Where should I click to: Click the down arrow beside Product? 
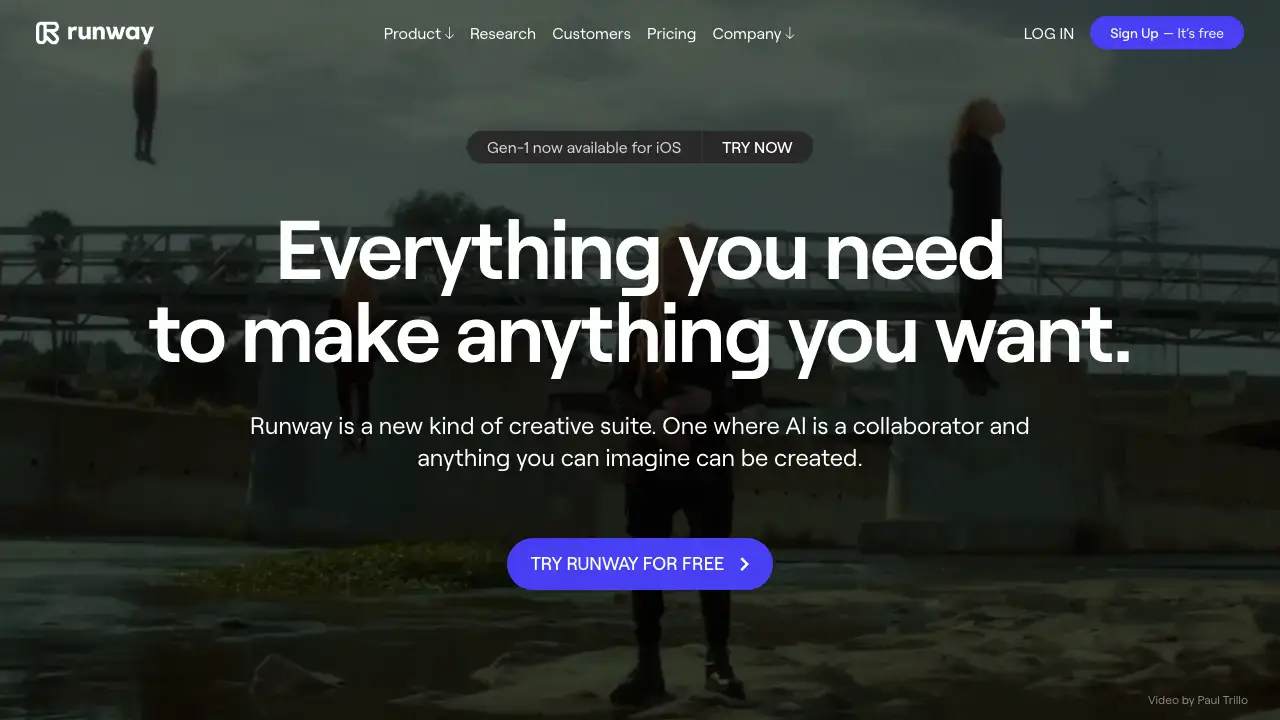[x=449, y=34]
